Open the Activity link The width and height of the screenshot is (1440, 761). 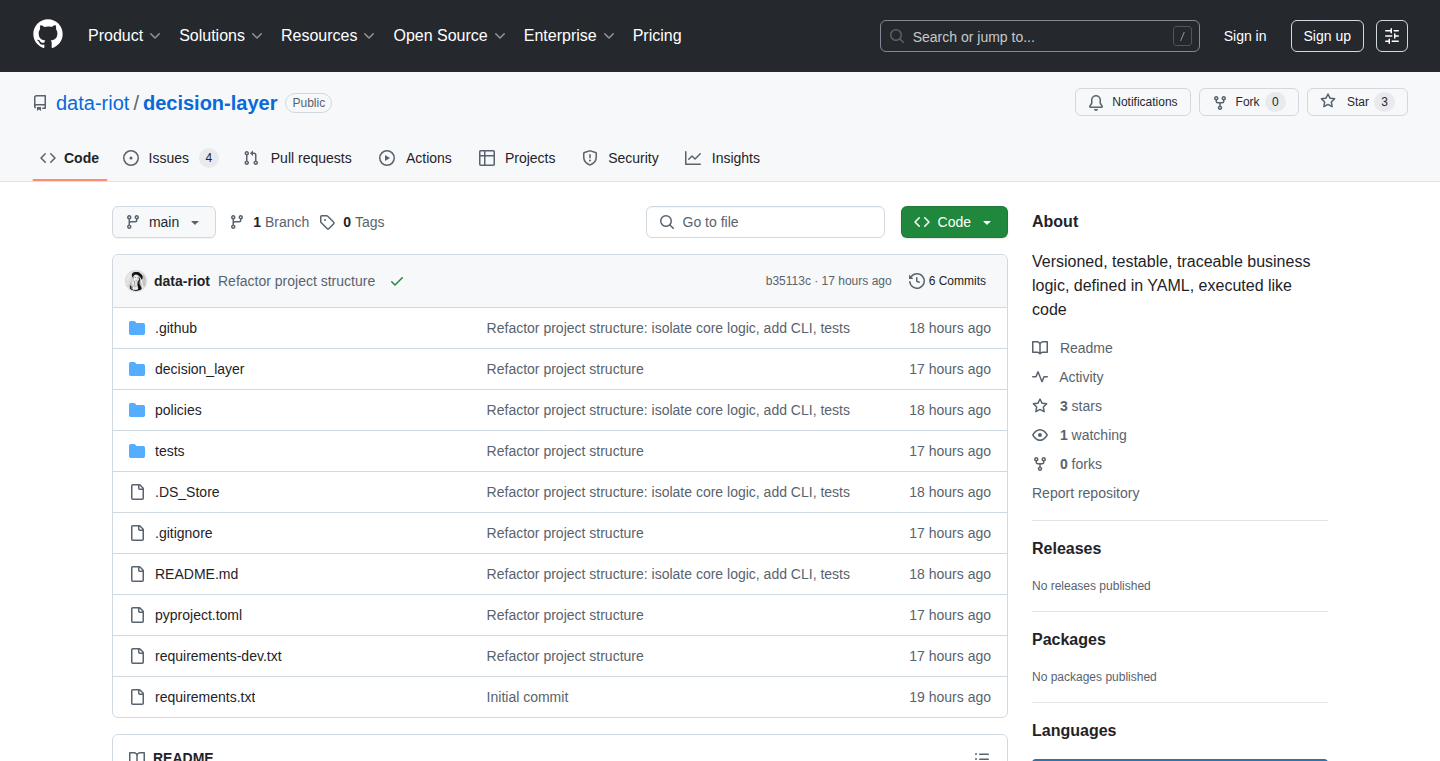click(1068, 377)
